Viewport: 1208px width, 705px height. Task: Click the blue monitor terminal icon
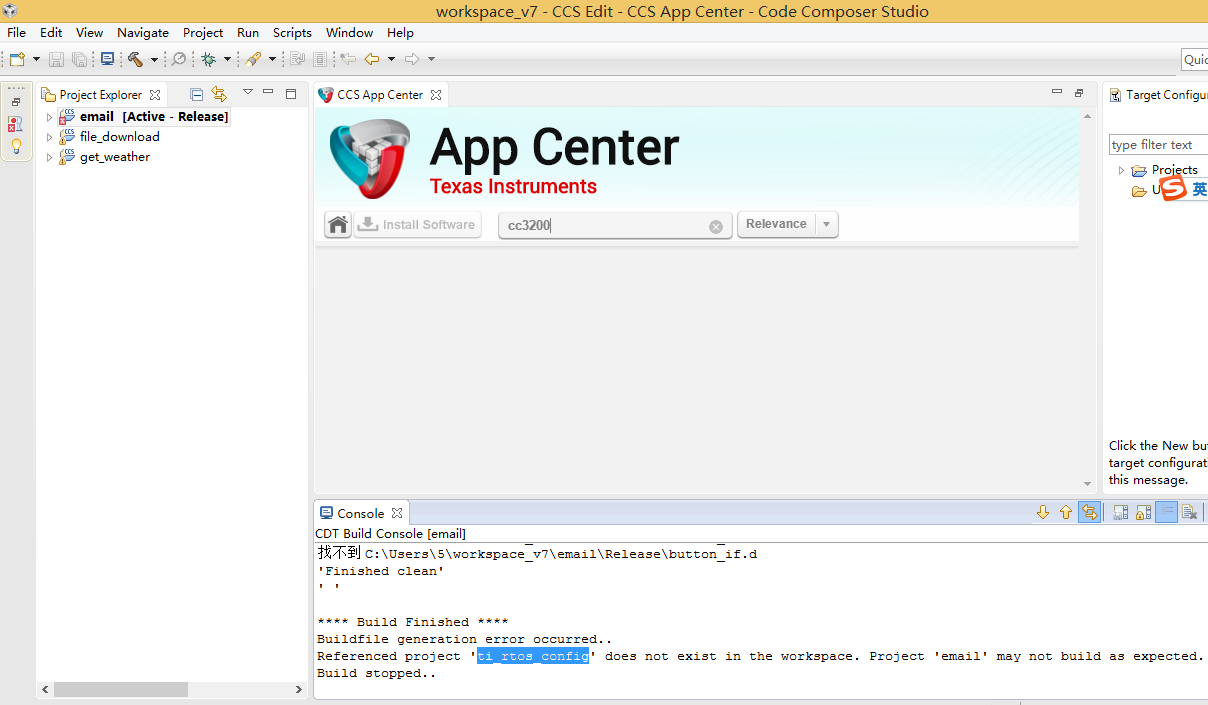[x=107, y=60]
